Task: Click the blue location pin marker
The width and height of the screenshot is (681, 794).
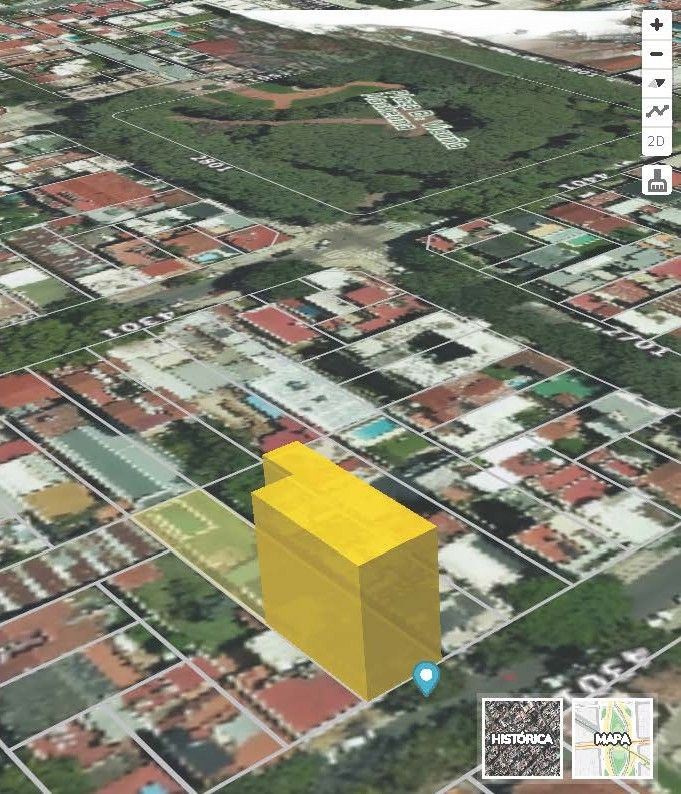Action: 426,677
